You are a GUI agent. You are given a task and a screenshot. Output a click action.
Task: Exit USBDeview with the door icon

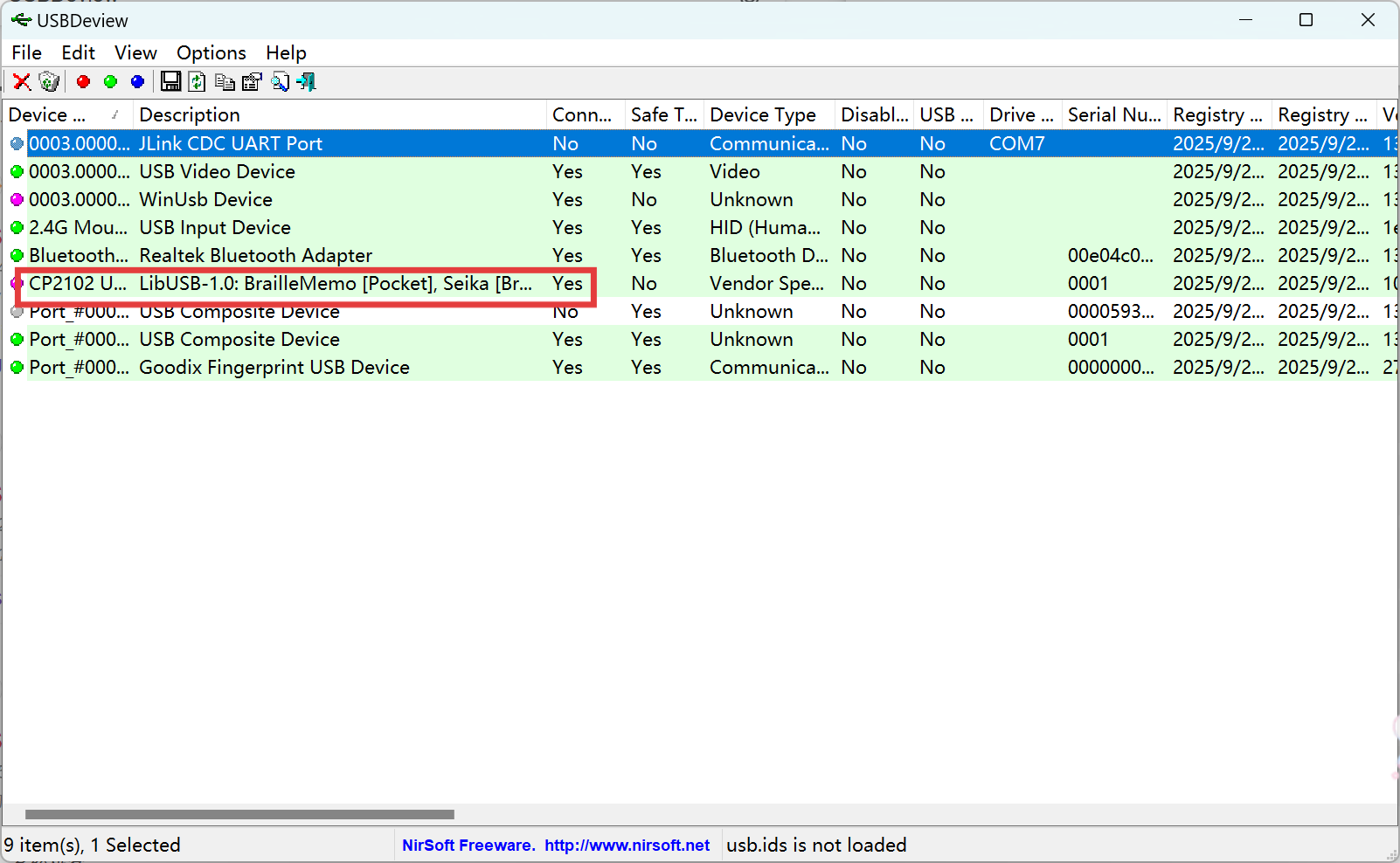306,81
